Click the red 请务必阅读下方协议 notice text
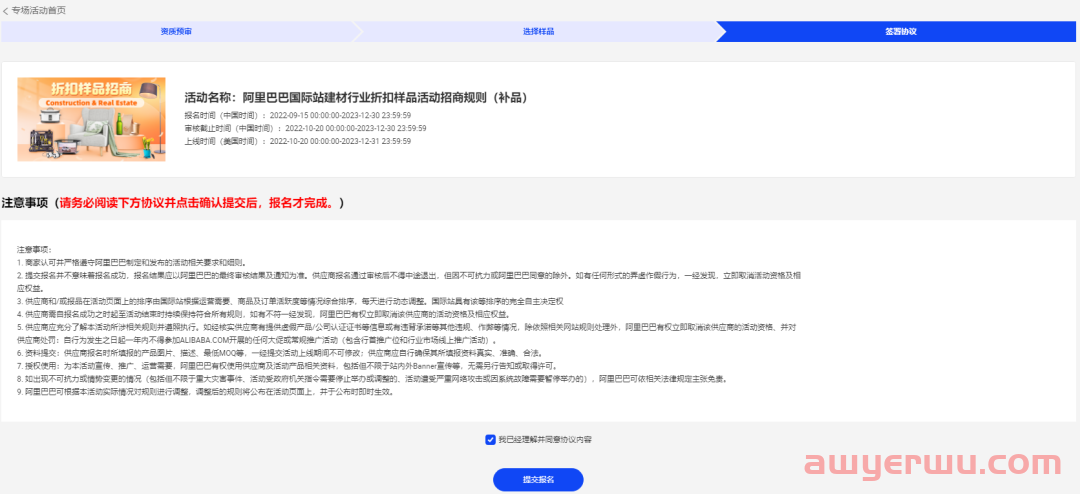This screenshot has width=1080, height=494. (198, 203)
